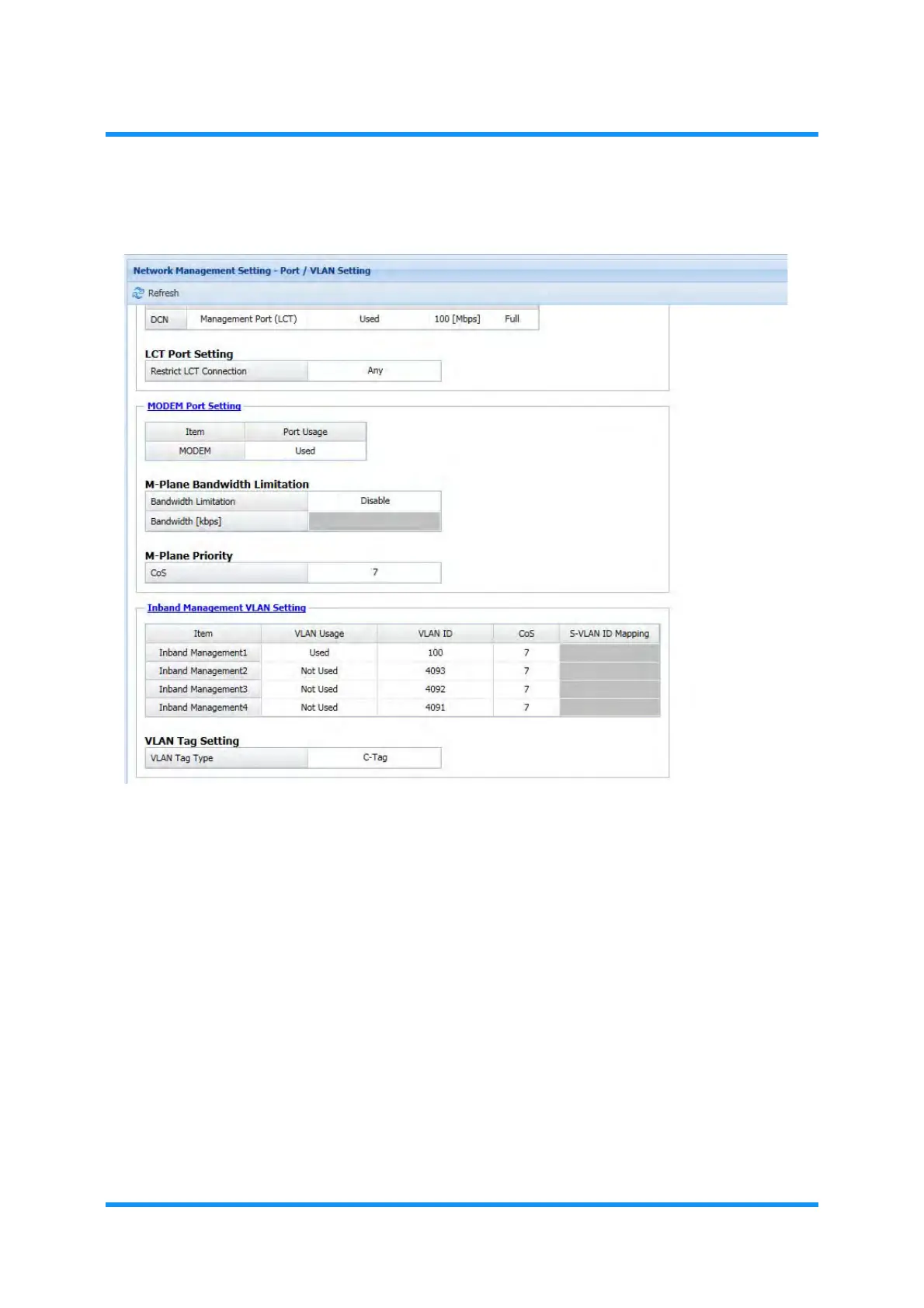This screenshot has width=924, height=1308.
Task: Click the VLAN Usage column header
Action: (x=319, y=634)
